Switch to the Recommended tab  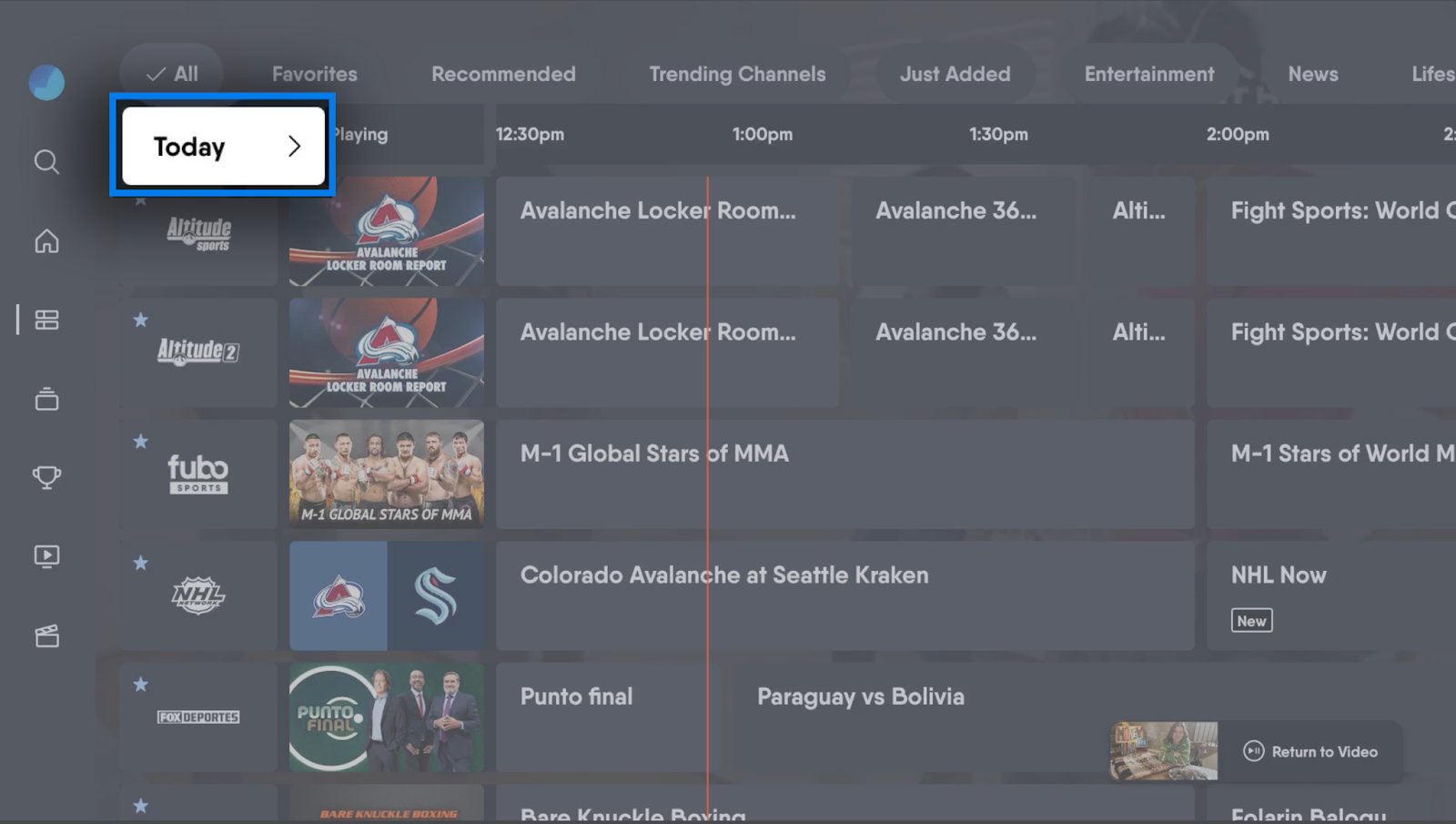[x=503, y=74]
